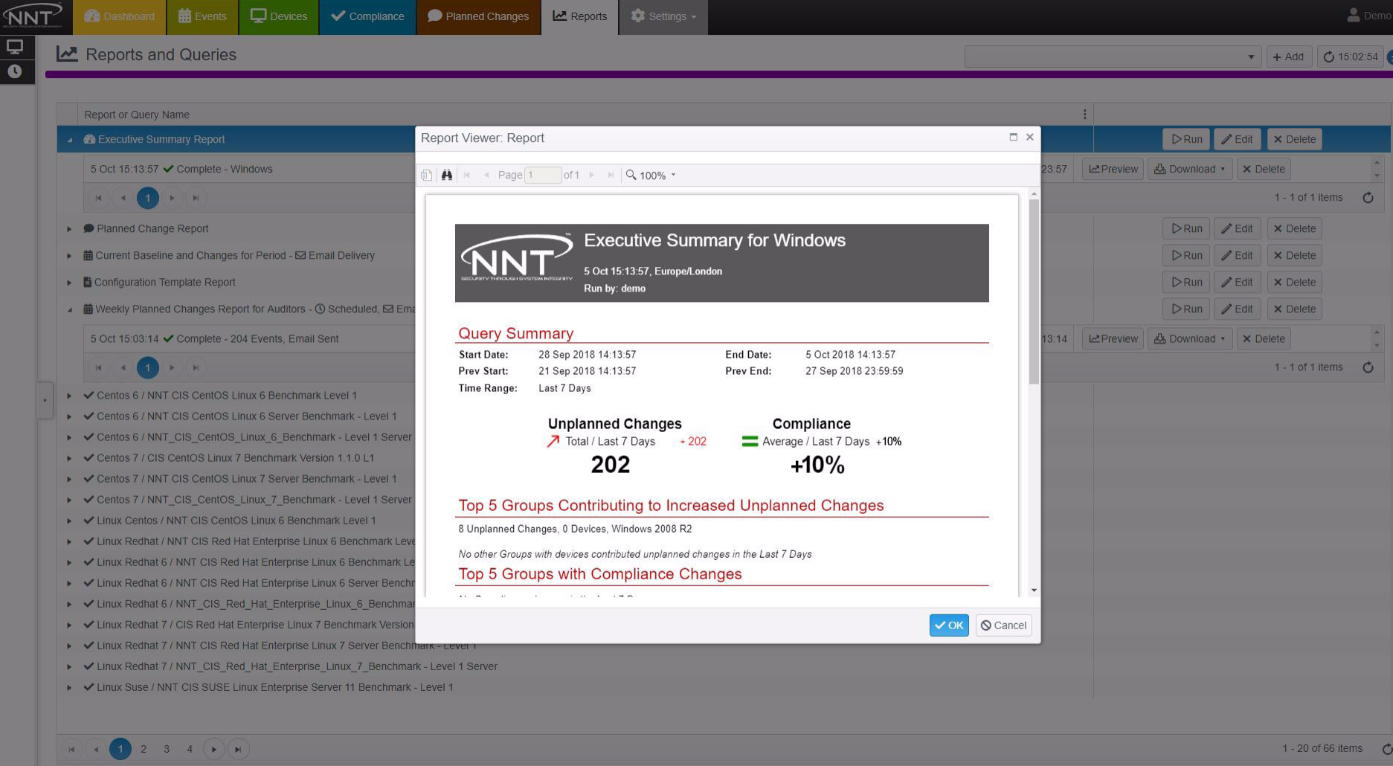Edit the Planned Change Report
This screenshot has height=766, width=1393.
[1237, 229]
